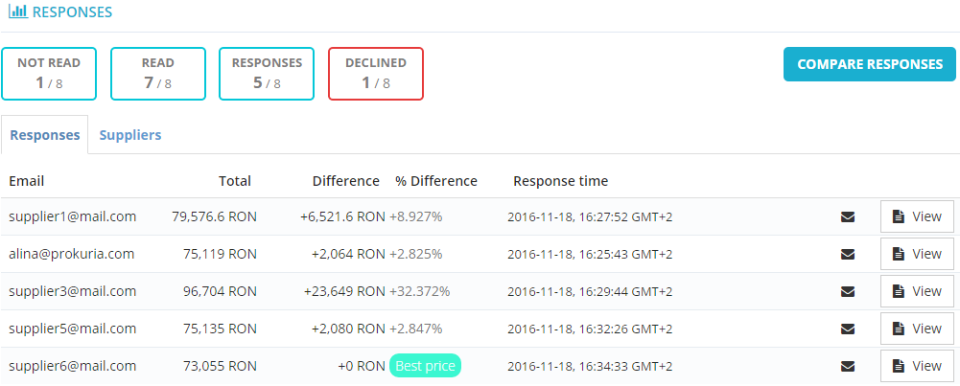Select supplier1@mail.com email cell
Screen dimensions: 960x386
coord(72,216)
